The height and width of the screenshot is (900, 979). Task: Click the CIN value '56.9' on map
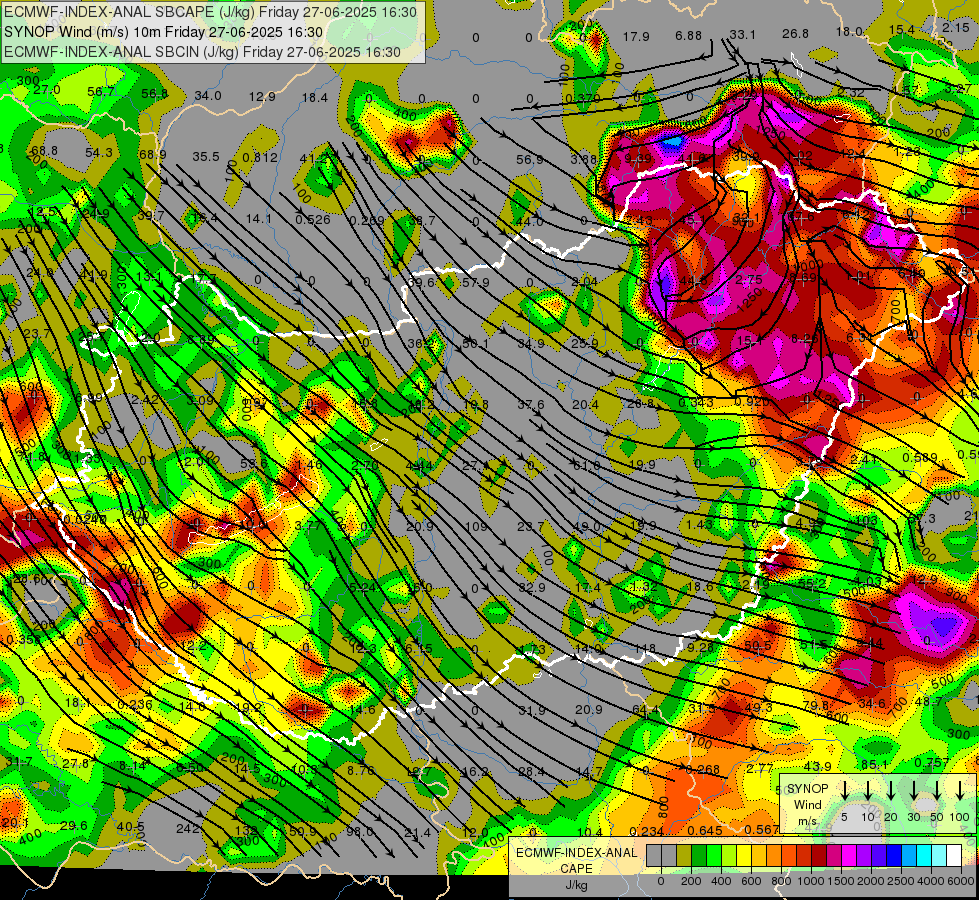[529, 160]
